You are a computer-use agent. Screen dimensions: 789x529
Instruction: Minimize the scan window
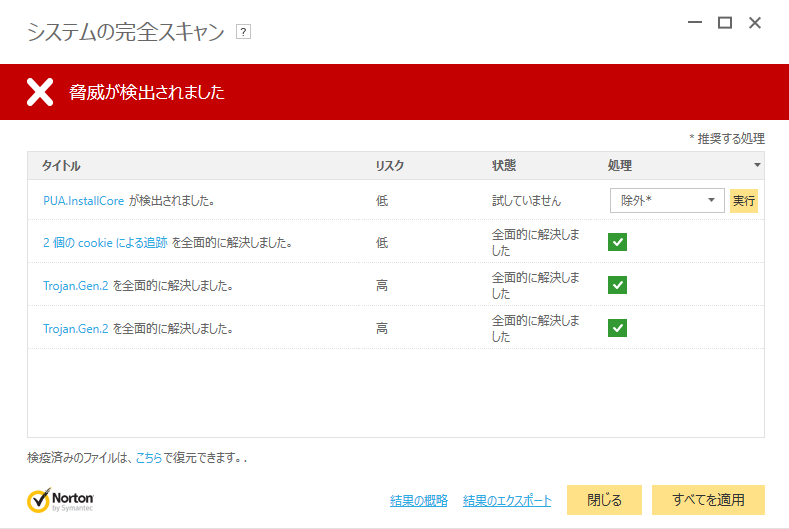click(x=695, y=23)
